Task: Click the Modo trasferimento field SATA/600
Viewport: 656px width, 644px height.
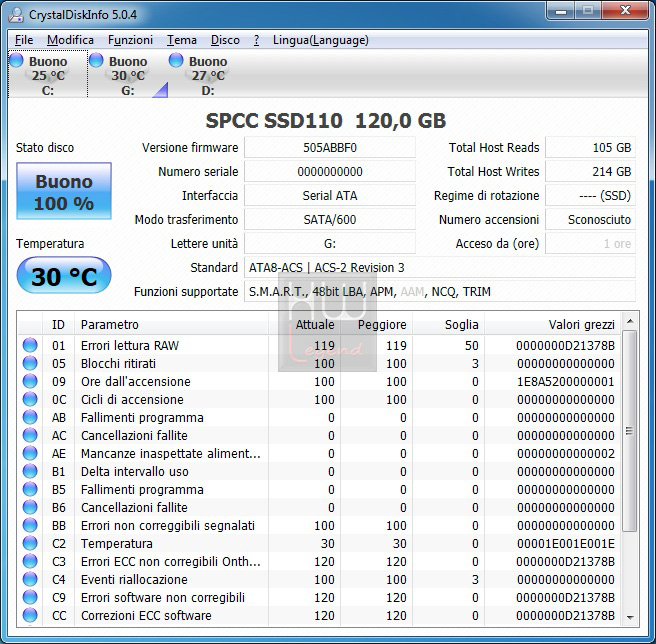Action: (x=330, y=220)
